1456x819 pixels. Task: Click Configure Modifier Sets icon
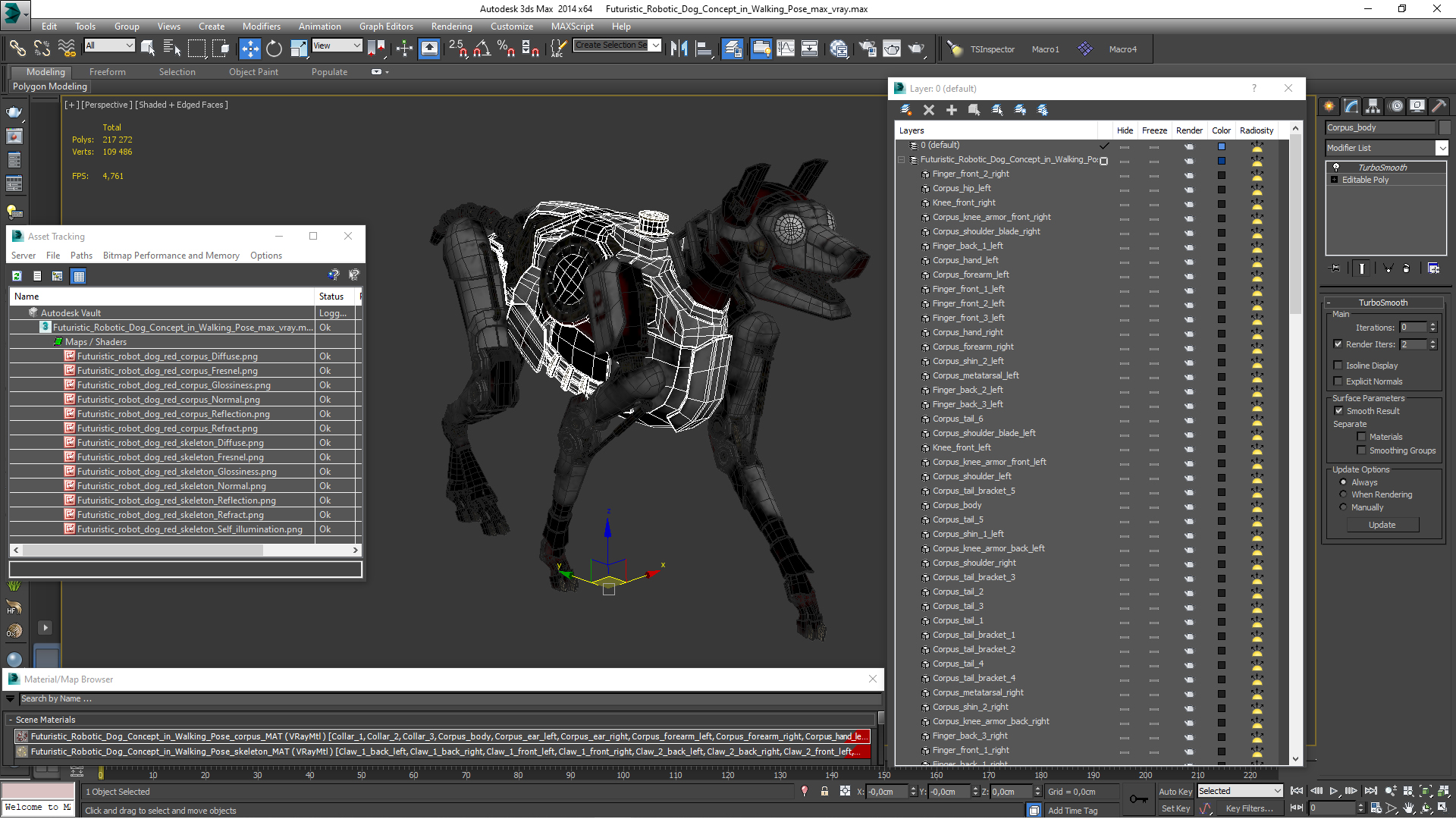point(1433,268)
